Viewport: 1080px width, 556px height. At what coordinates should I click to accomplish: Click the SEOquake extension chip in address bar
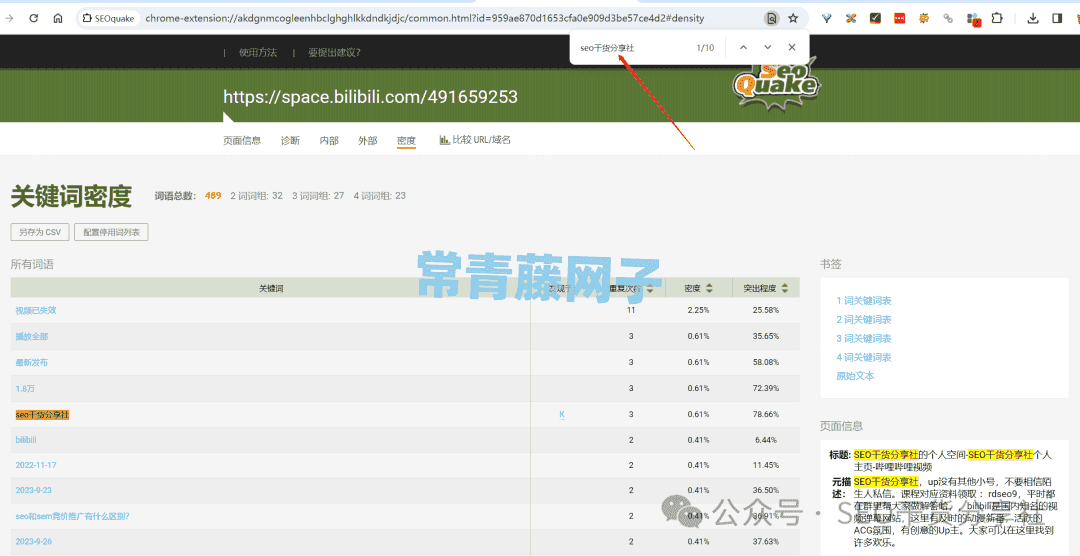[108, 19]
